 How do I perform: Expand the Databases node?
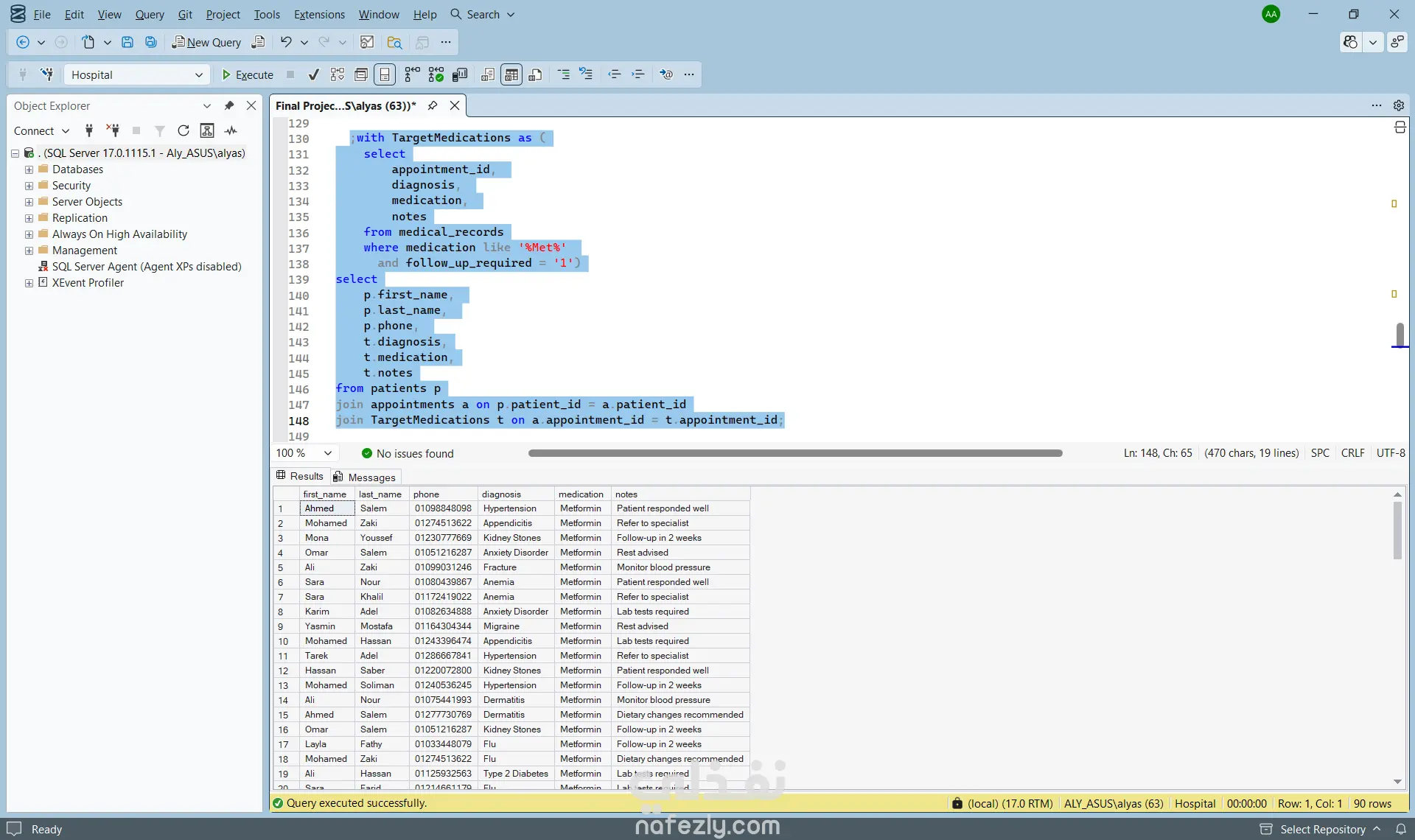[29, 169]
